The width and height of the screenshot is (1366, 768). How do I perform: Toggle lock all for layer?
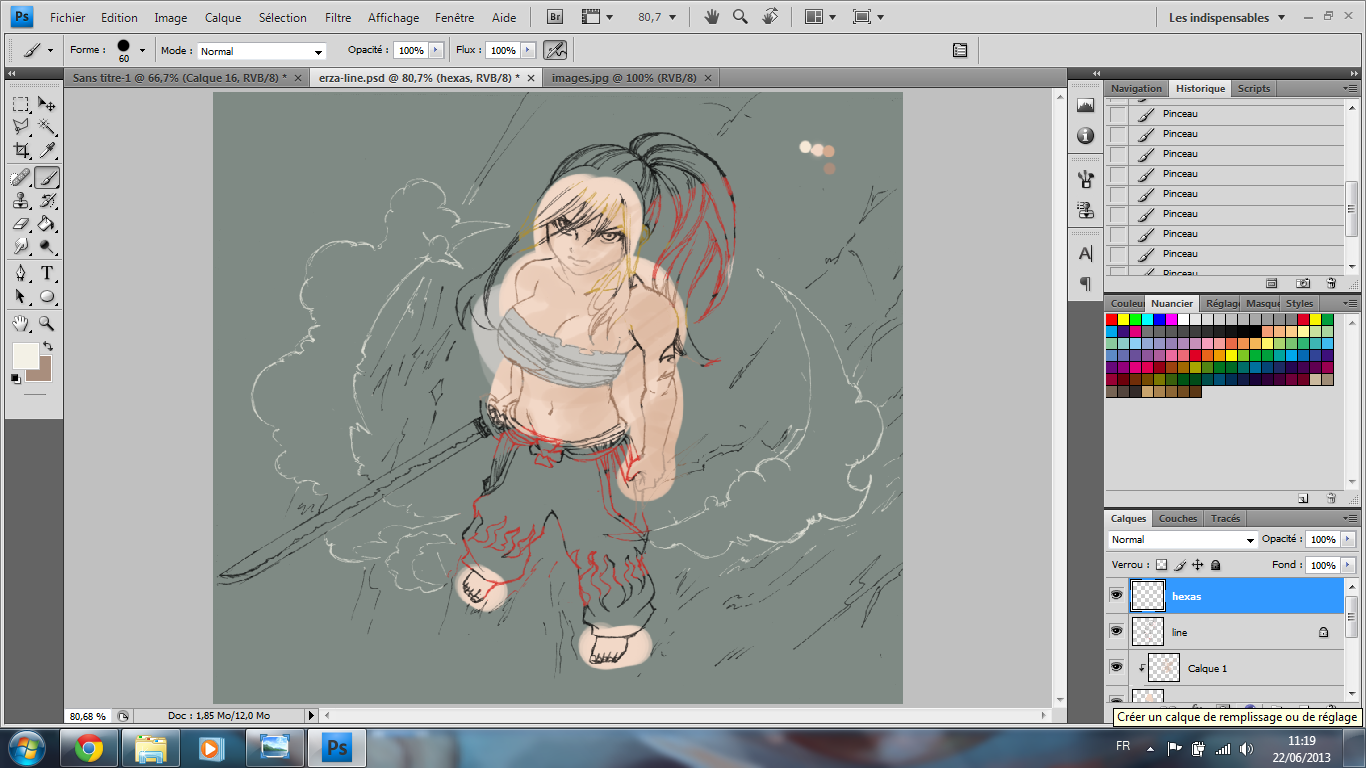(x=1216, y=565)
